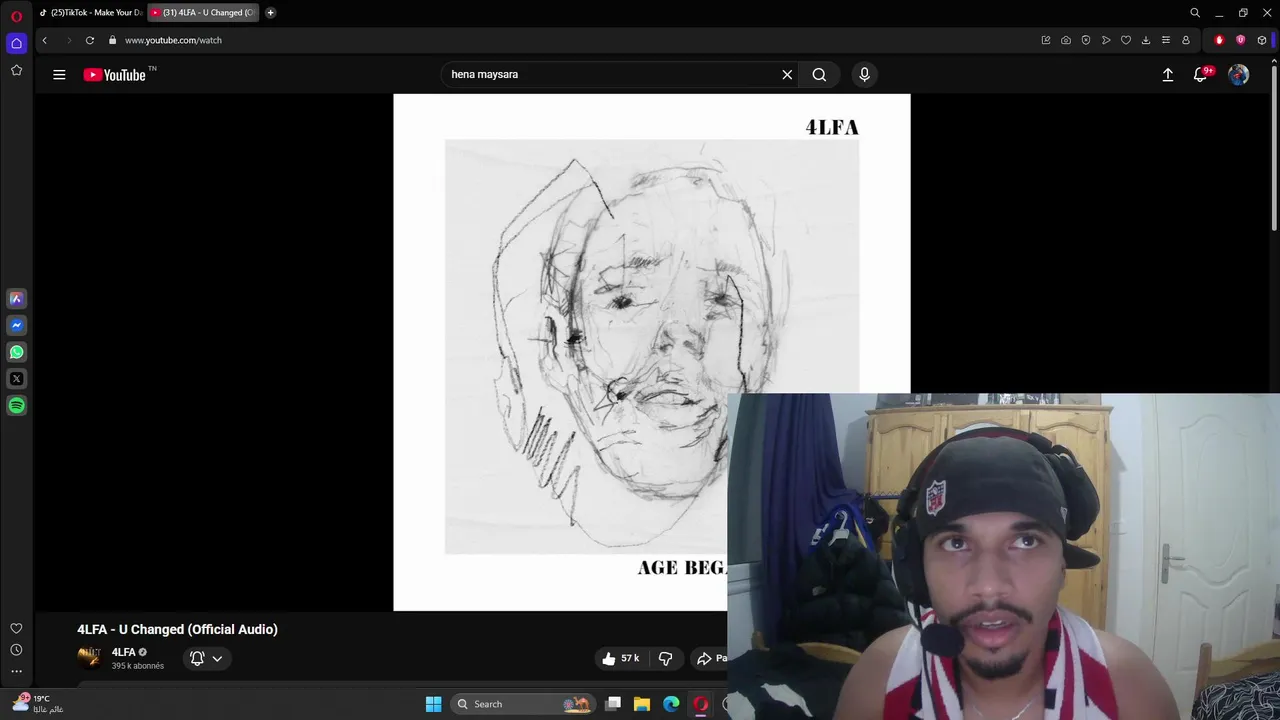1280x720 pixels.
Task: Open the Opera main menu logo
Action: coord(16,16)
